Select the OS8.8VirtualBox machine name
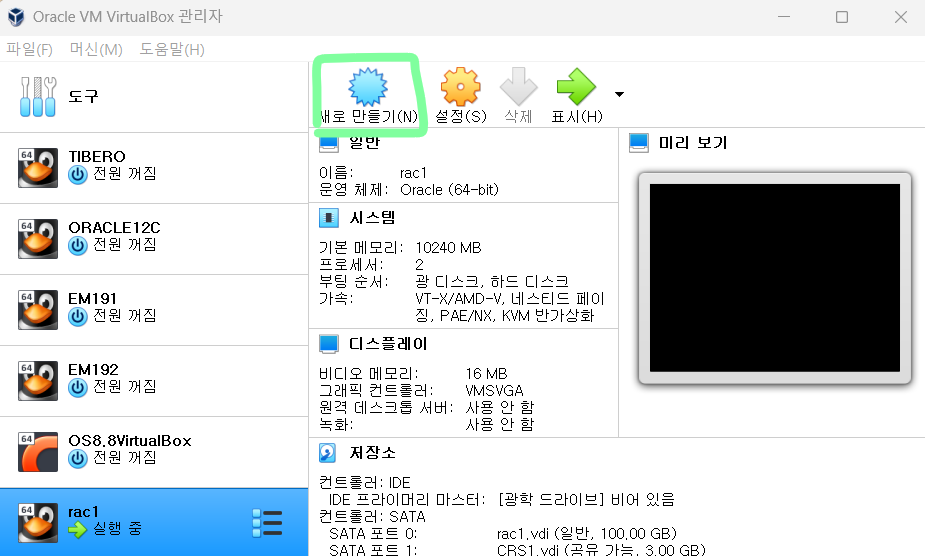Screen dimensions: 925x556 (130, 441)
